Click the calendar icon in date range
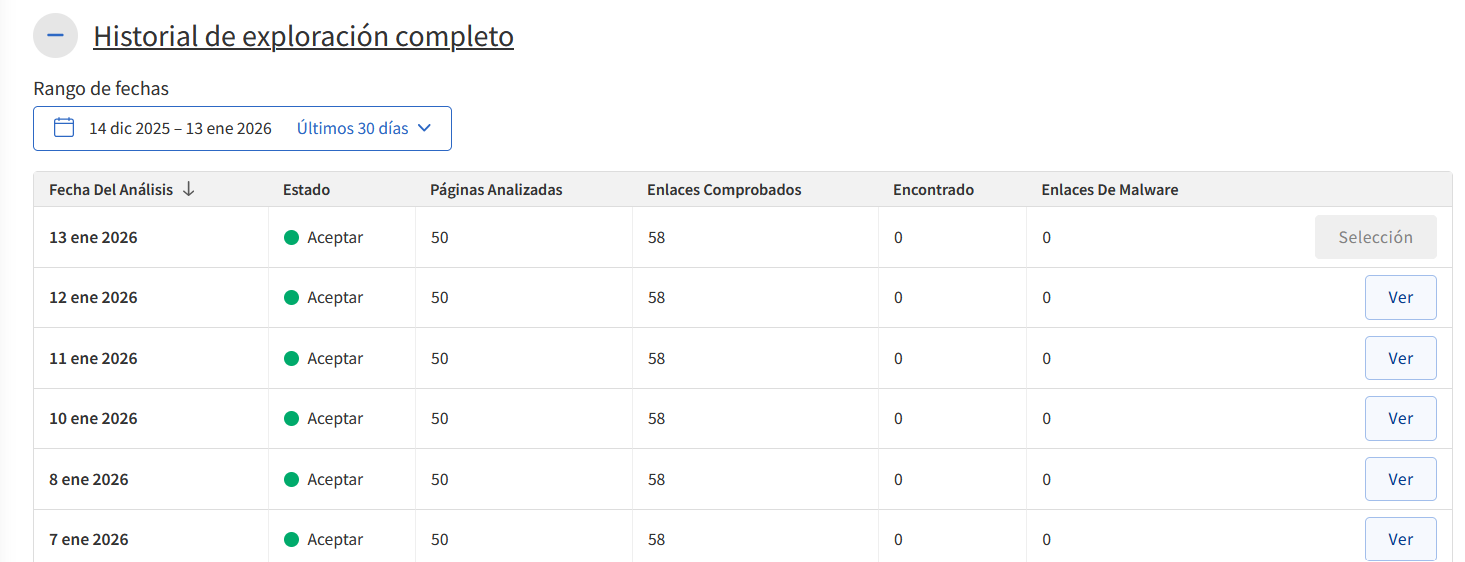The width and height of the screenshot is (1465, 562). tap(64, 128)
